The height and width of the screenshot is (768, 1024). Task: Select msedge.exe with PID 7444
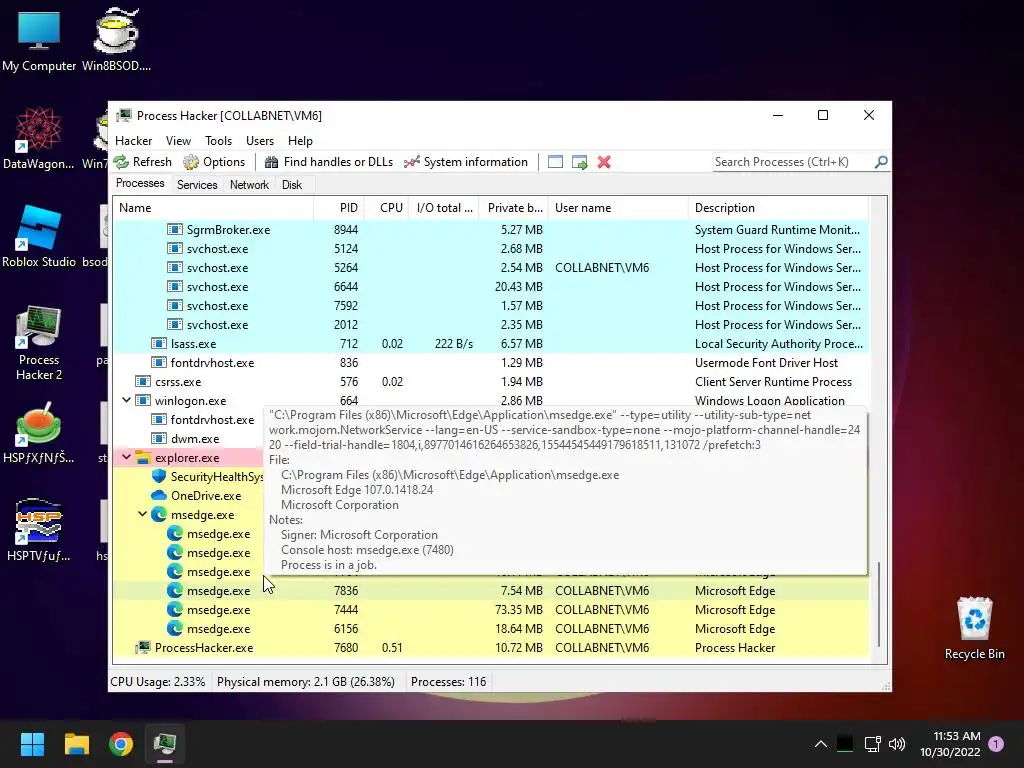(491, 609)
